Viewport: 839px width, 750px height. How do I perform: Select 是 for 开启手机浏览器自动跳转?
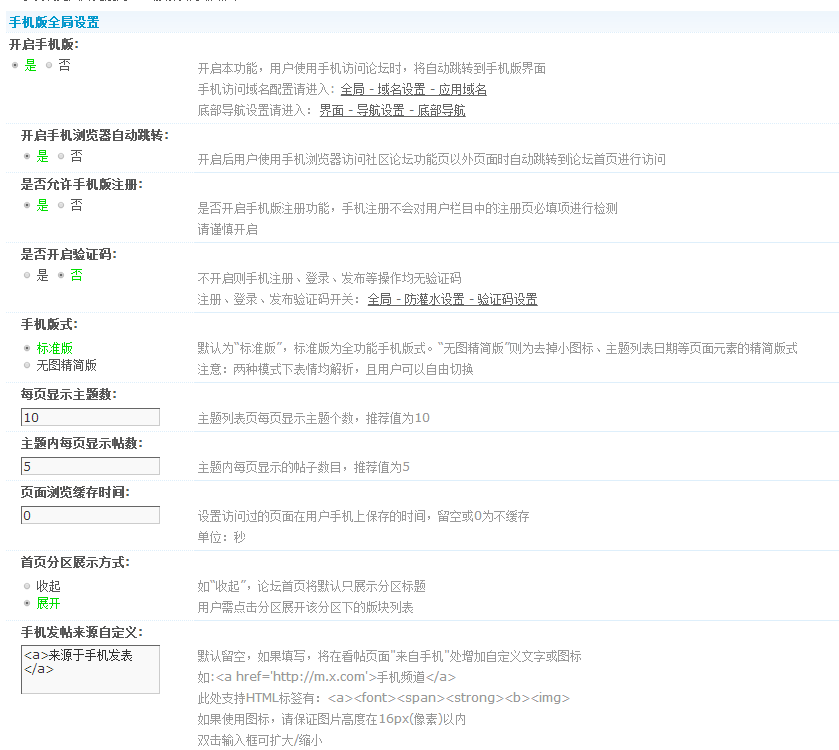pyautogui.click(x=27, y=156)
